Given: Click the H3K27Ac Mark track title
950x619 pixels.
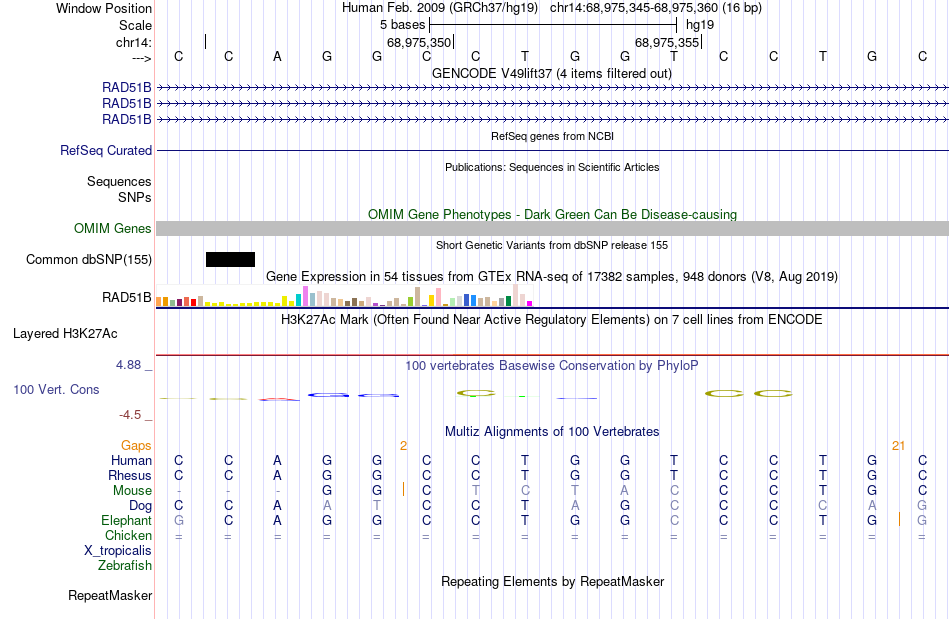Looking at the screenshot, I should [552, 319].
